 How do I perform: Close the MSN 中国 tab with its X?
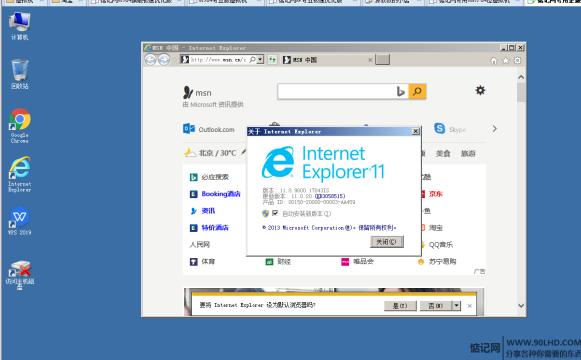click(370, 60)
